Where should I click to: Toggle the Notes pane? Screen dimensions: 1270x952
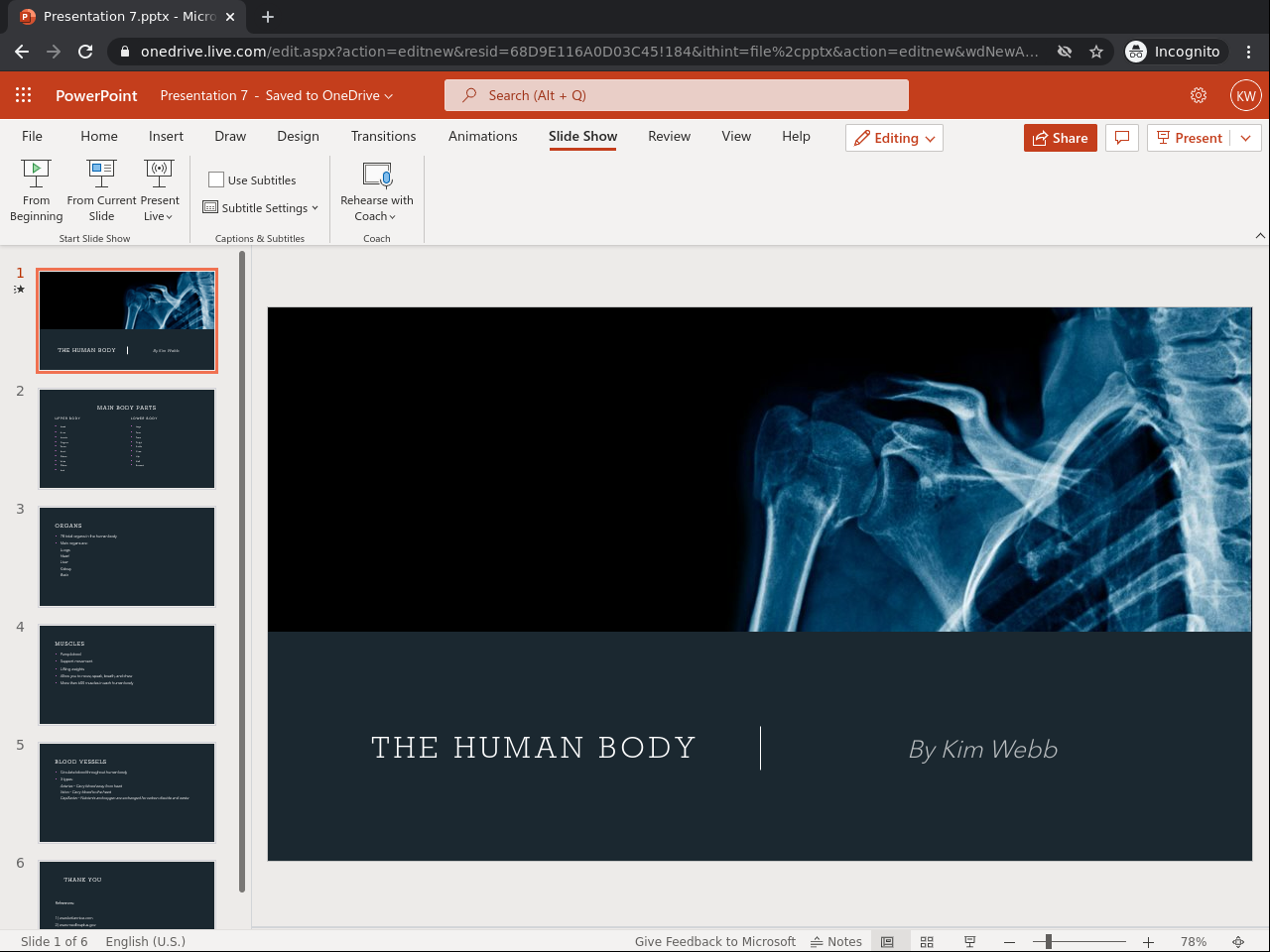[836, 941]
